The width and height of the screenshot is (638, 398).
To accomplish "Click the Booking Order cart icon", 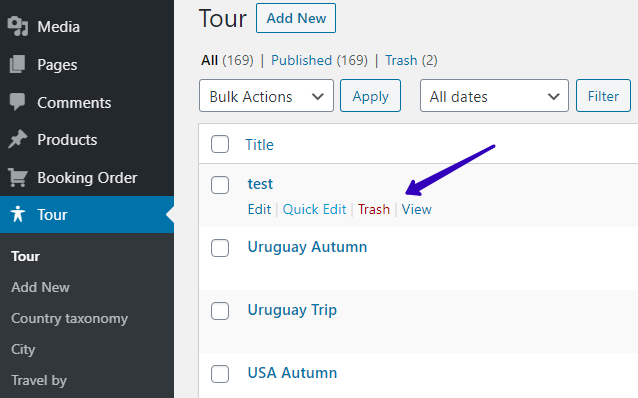I will pyautogui.click(x=18, y=177).
